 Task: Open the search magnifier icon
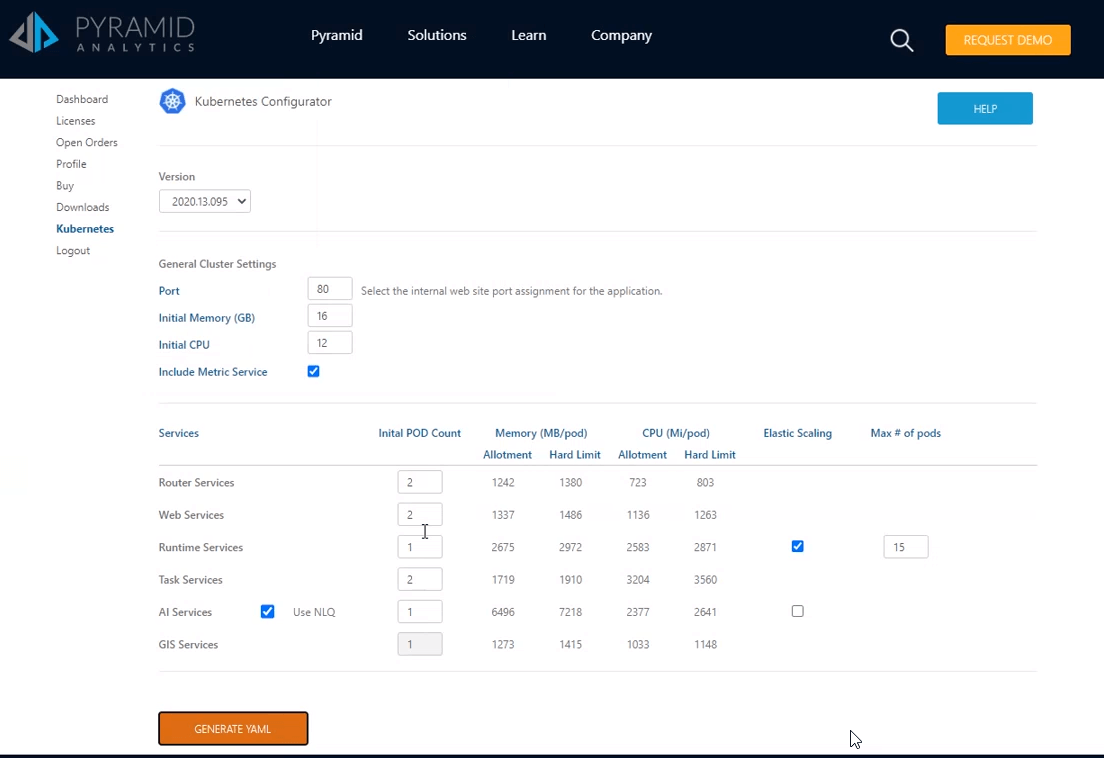pyautogui.click(x=901, y=40)
